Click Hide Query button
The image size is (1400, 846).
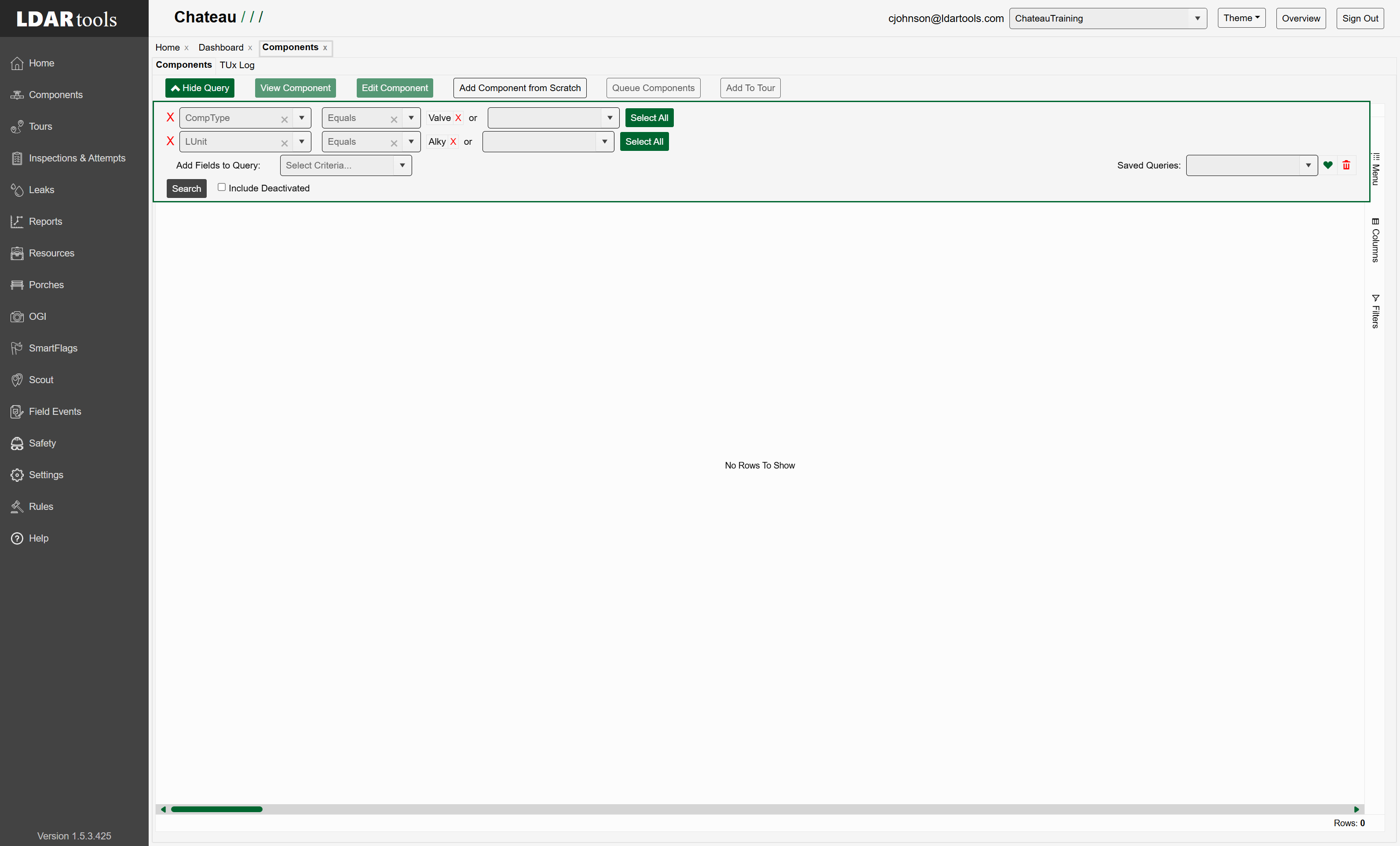[200, 88]
